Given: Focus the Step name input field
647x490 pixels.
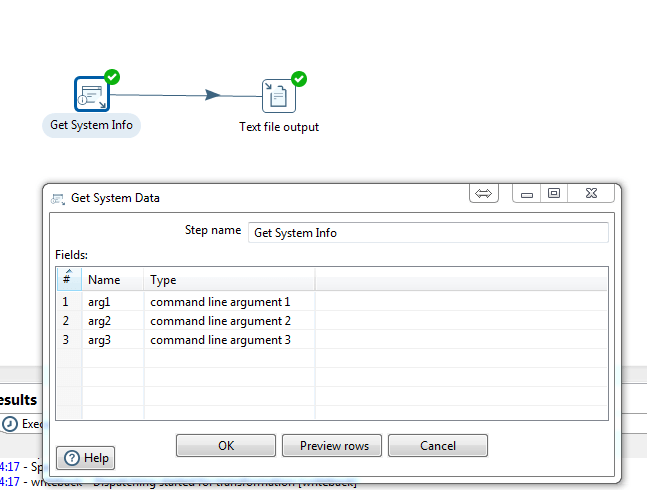Looking at the screenshot, I should [427, 232].
